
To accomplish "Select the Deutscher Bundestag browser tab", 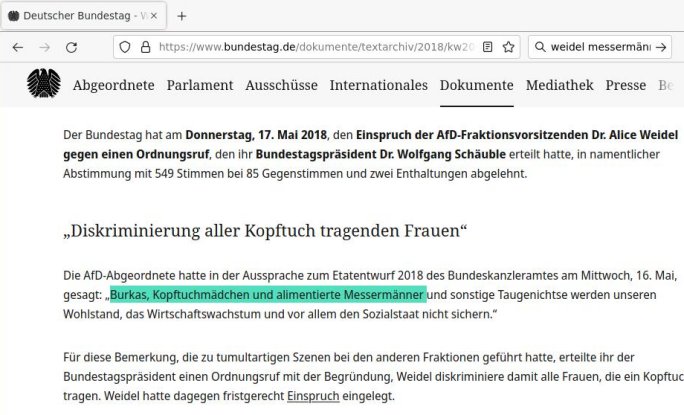I will coord(83,16).
